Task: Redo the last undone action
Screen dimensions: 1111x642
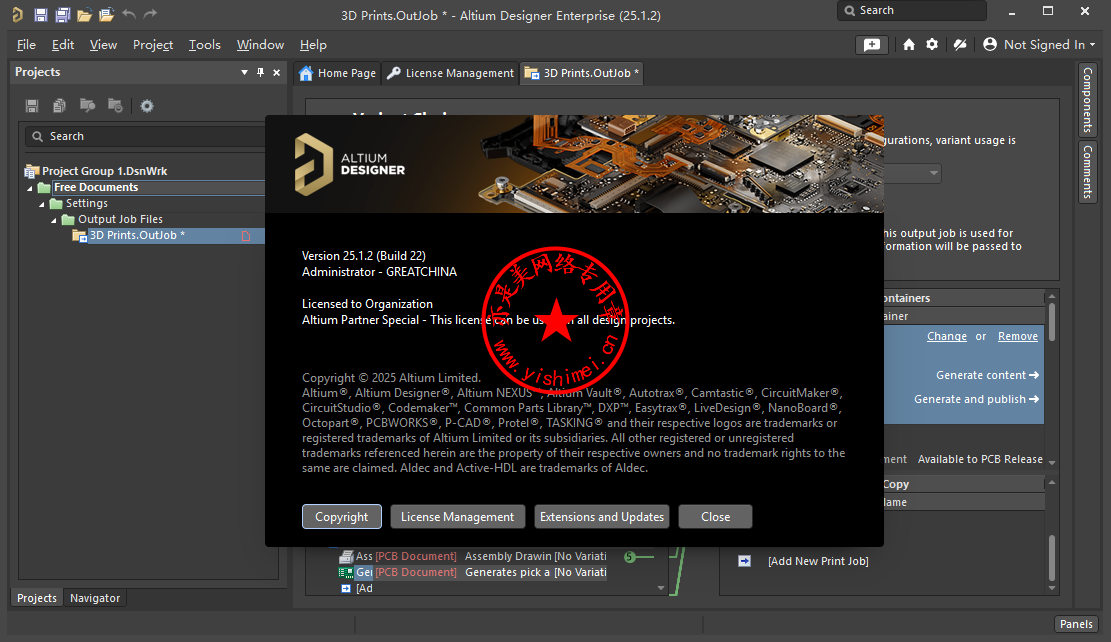Action: tap(150, 14)
